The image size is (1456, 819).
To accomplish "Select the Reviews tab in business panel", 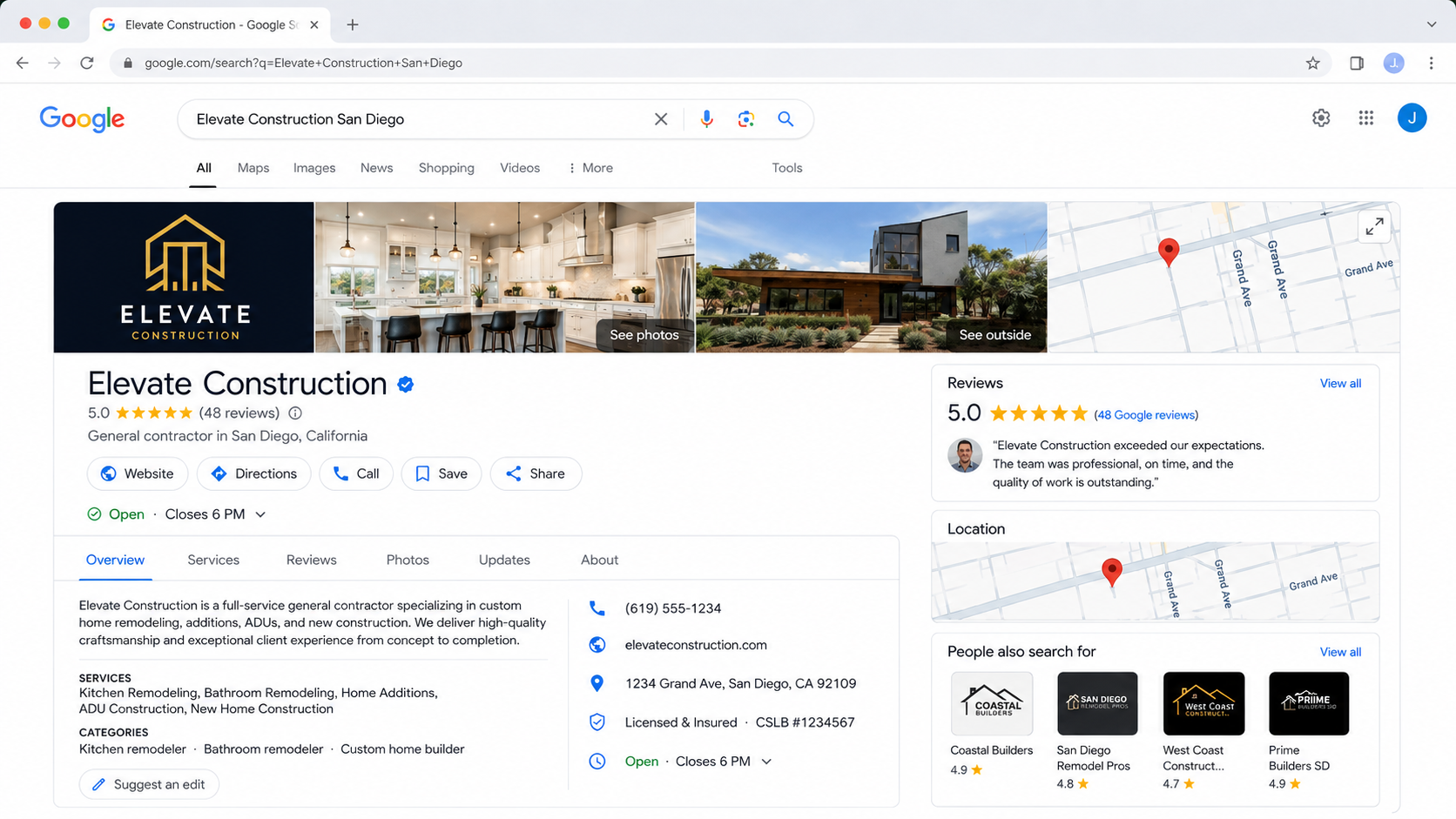I will pyautogui.click(x=311, y=560).
